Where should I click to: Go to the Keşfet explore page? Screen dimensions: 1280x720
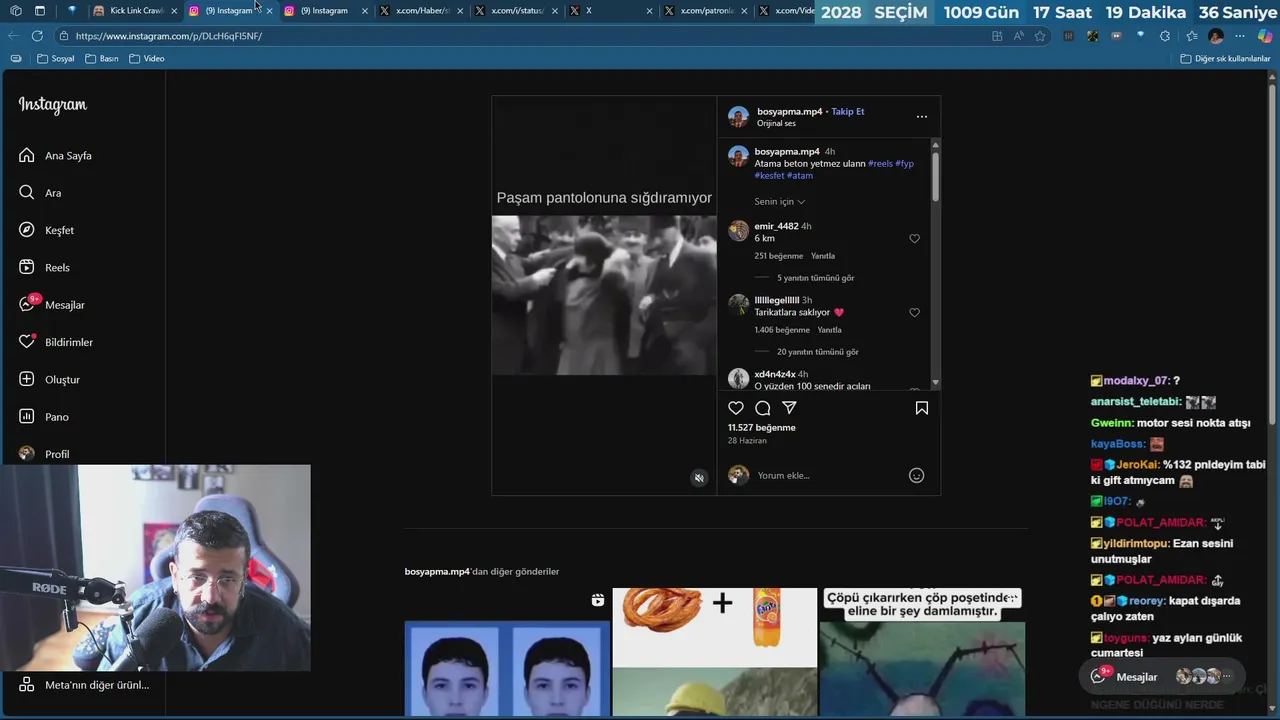[x=46, y=230]
